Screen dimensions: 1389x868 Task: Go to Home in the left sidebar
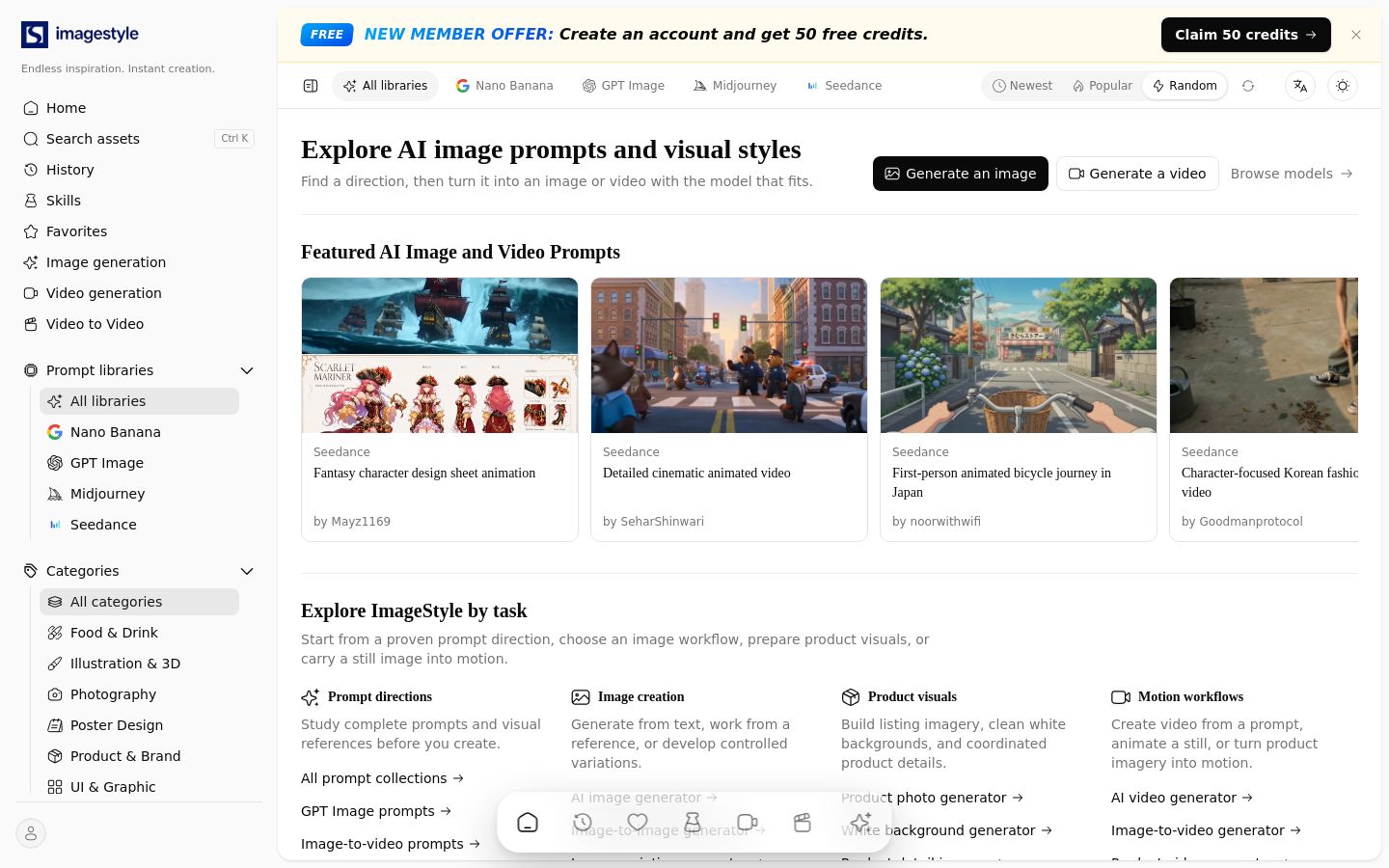[x=139, y=108]
